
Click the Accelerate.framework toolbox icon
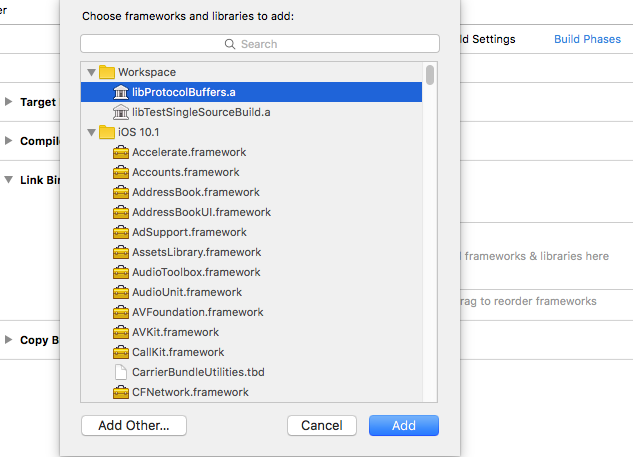[121, 152]
